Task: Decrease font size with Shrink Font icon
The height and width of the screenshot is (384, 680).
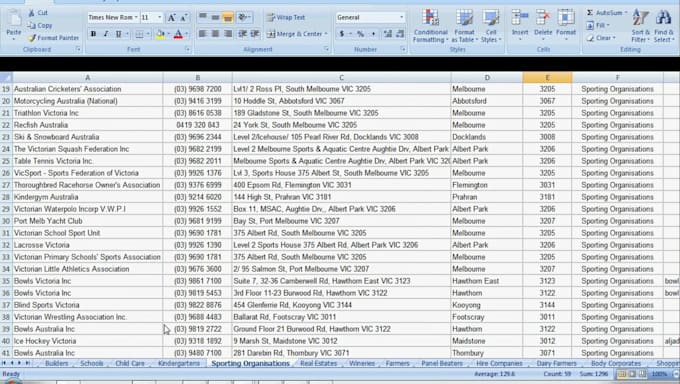Action: [x=183, y=17]
